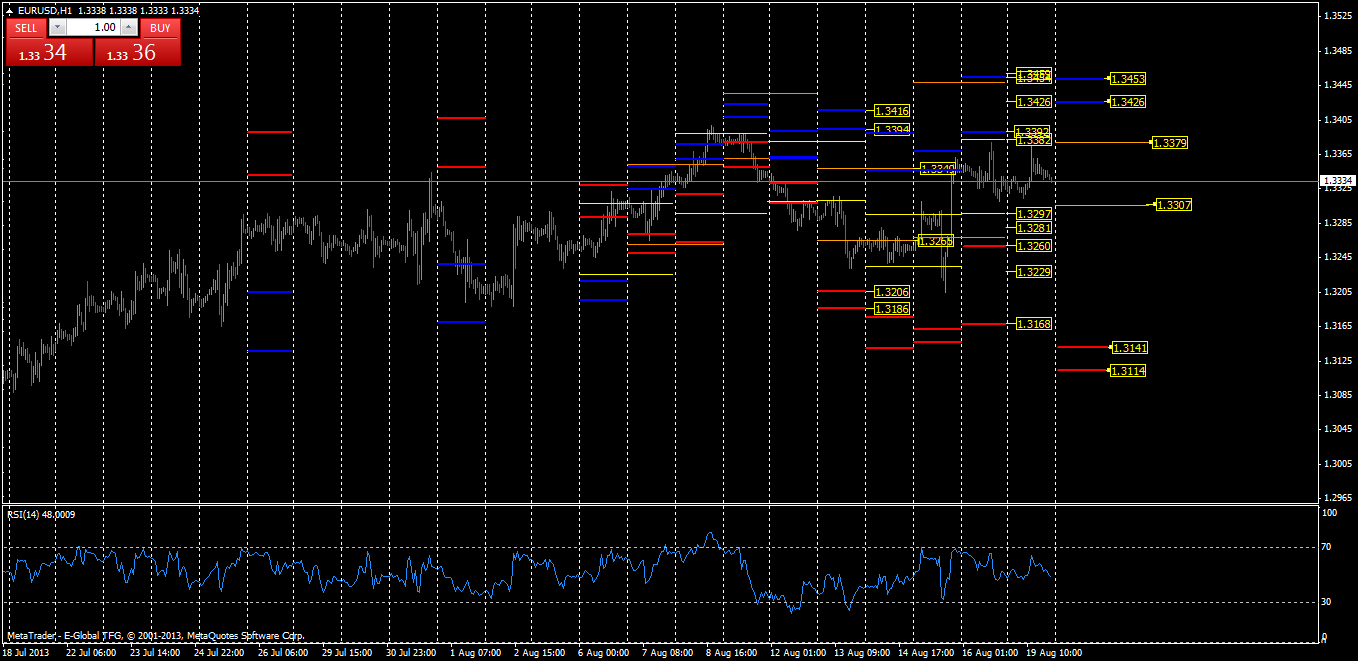Click the EURUSD,H1 chart title text
Screen dimensions: 1358x661
[x=44, y=9]
